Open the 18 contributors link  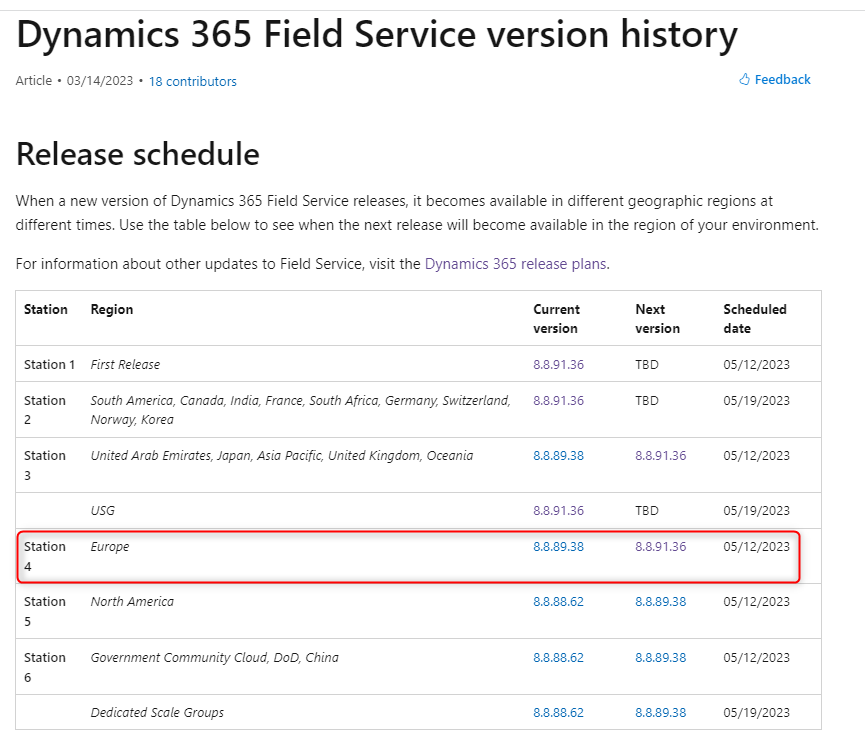193,82
